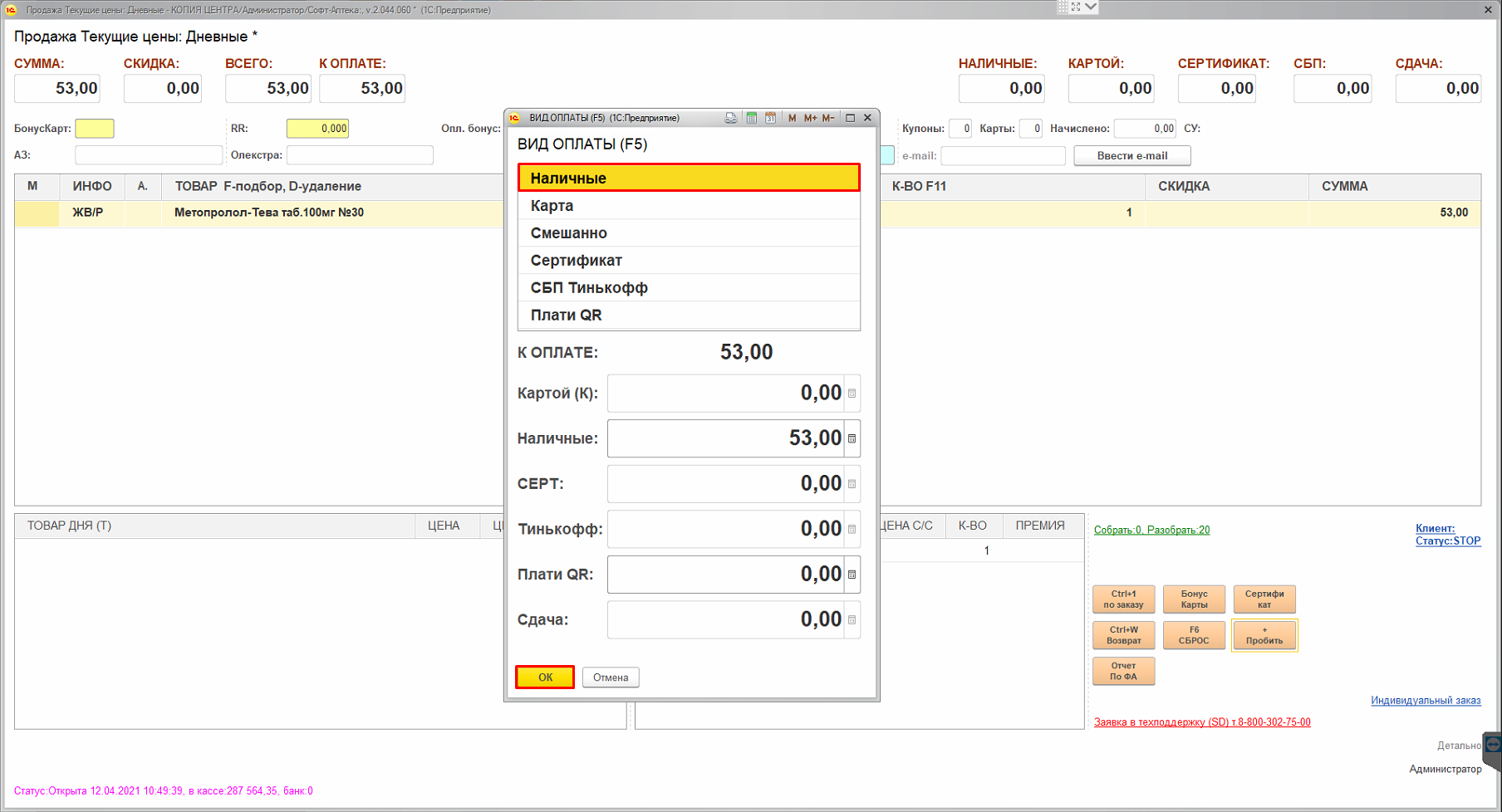Click the Отмена button
The image size is (1502, 812).
[x=611, y=677]
